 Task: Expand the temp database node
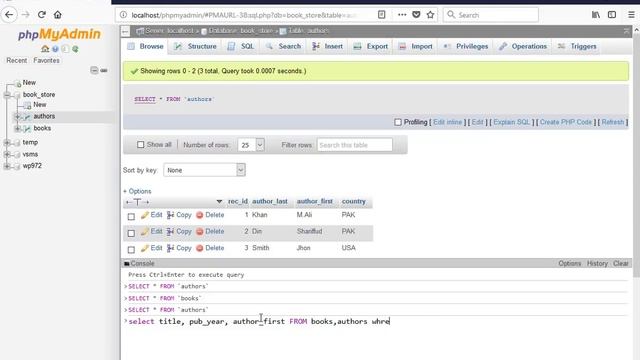[7, 142]
